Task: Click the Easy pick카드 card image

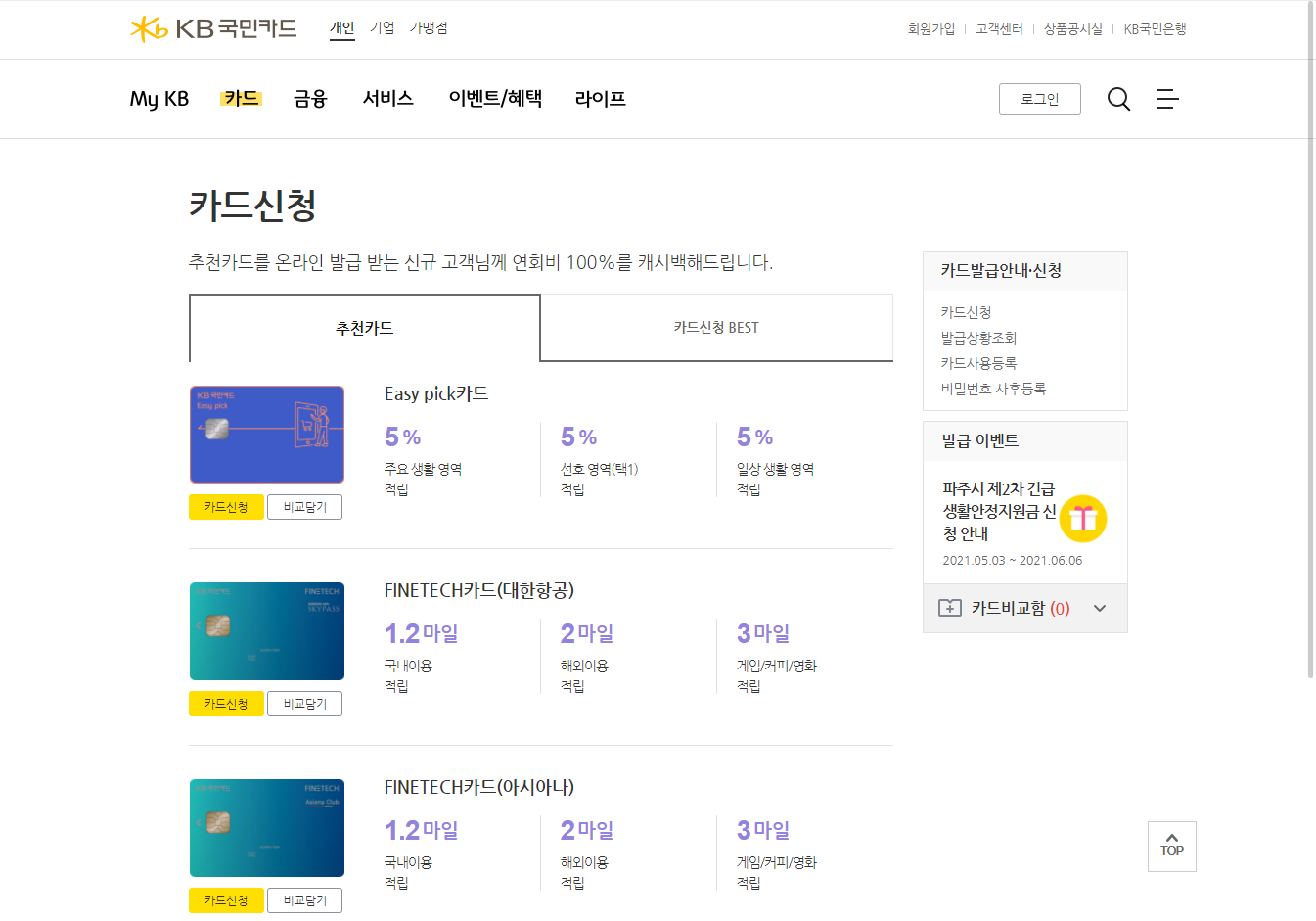Action: 267,435
